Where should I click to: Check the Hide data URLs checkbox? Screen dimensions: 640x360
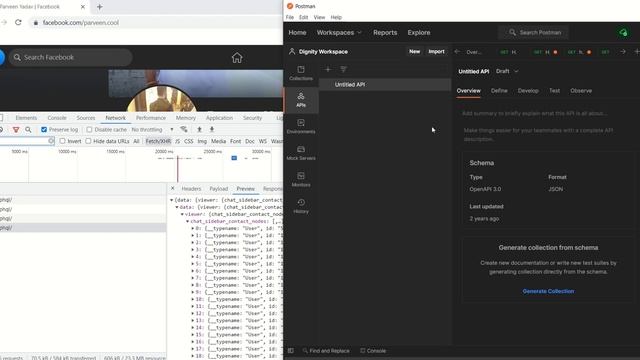coord(88,141)
